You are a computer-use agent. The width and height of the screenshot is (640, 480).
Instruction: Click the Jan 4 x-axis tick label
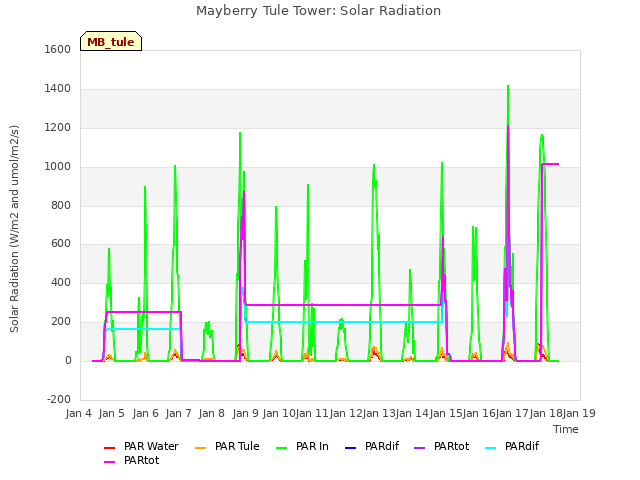79,413
